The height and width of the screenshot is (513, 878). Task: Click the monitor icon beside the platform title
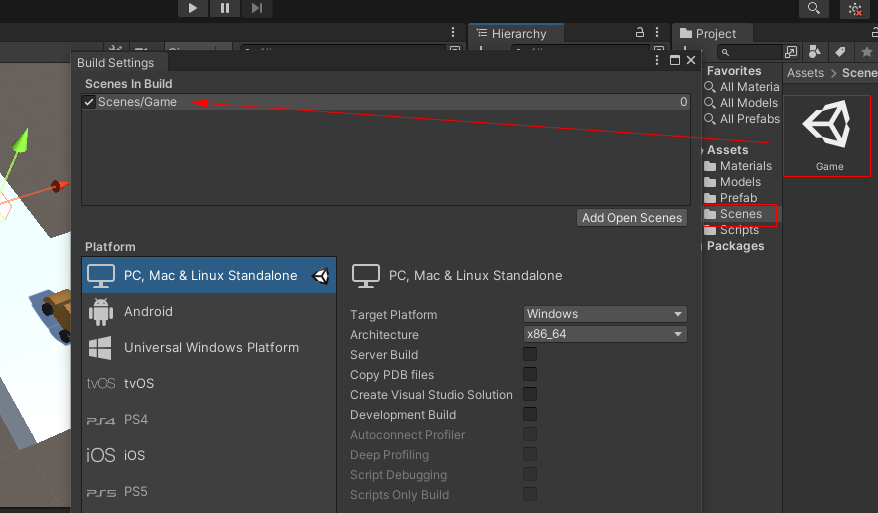[x=366, y=276]
